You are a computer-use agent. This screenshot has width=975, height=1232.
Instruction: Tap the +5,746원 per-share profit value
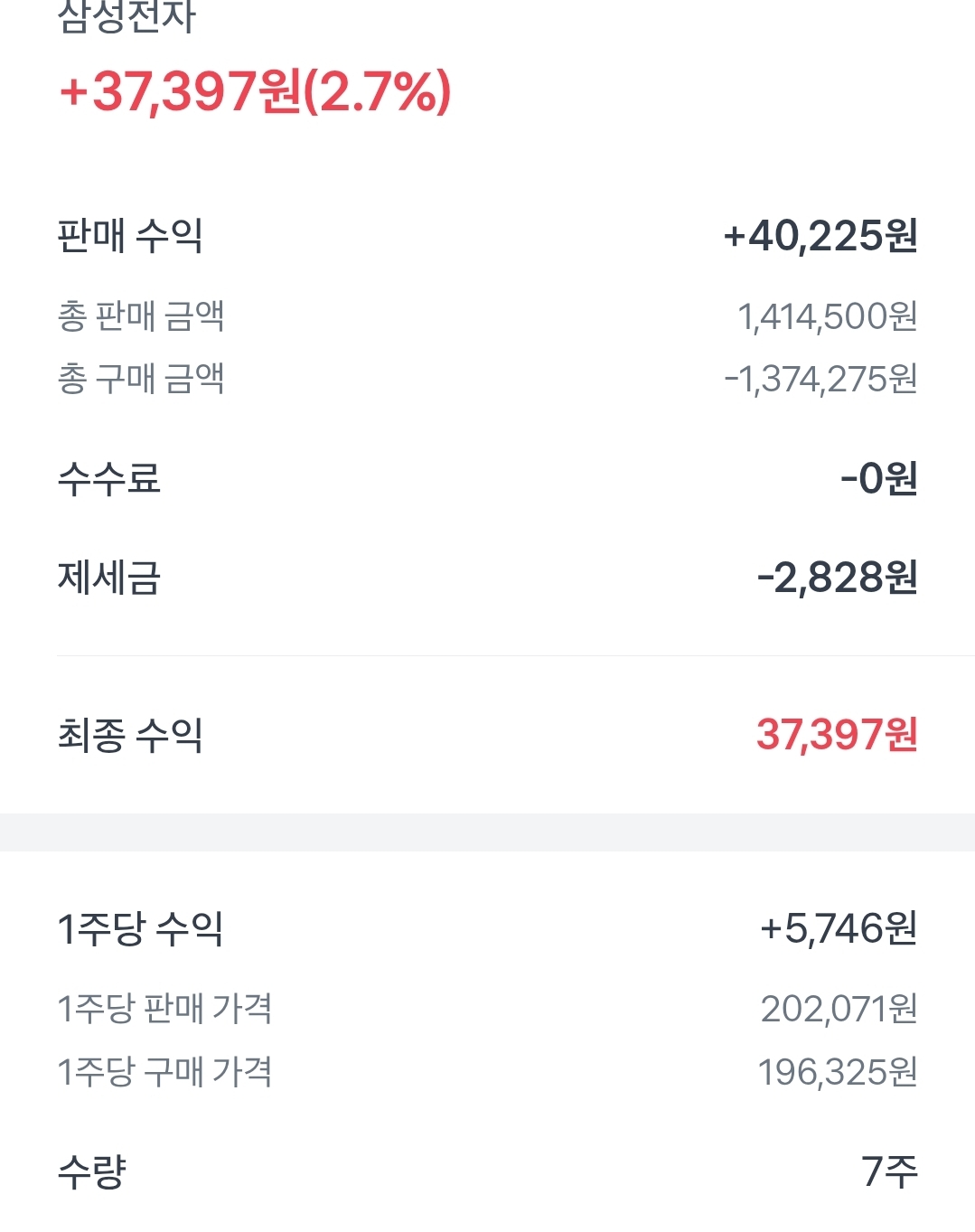pos(839,928)
